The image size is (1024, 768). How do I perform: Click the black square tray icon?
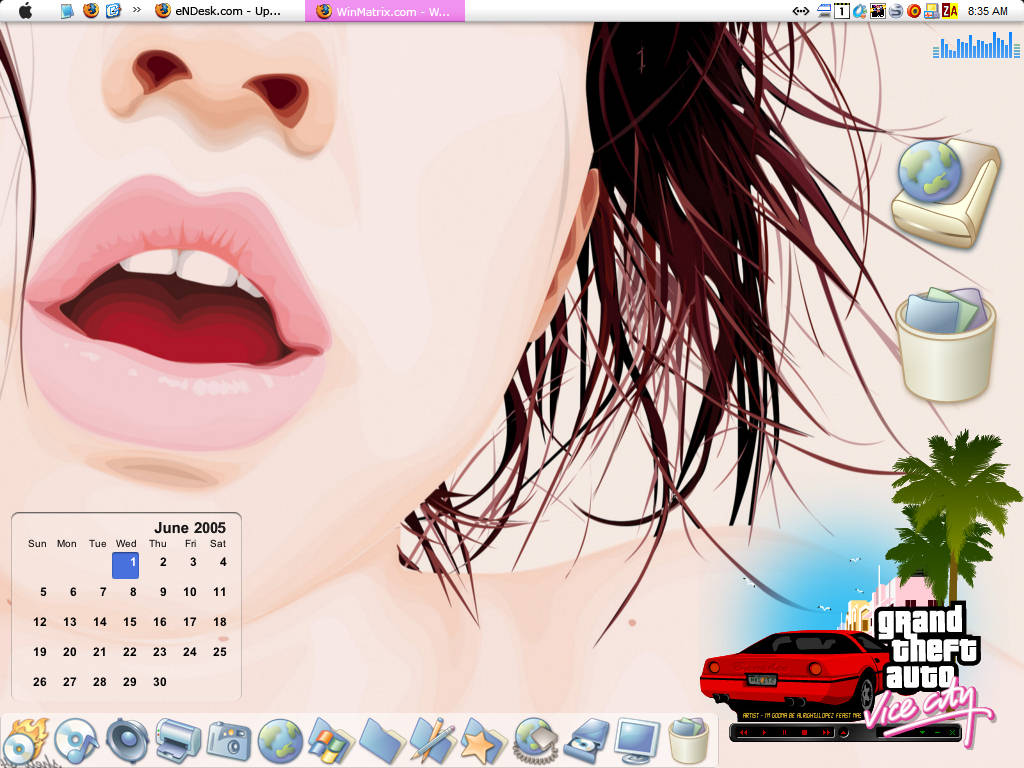tap(878, 10)
